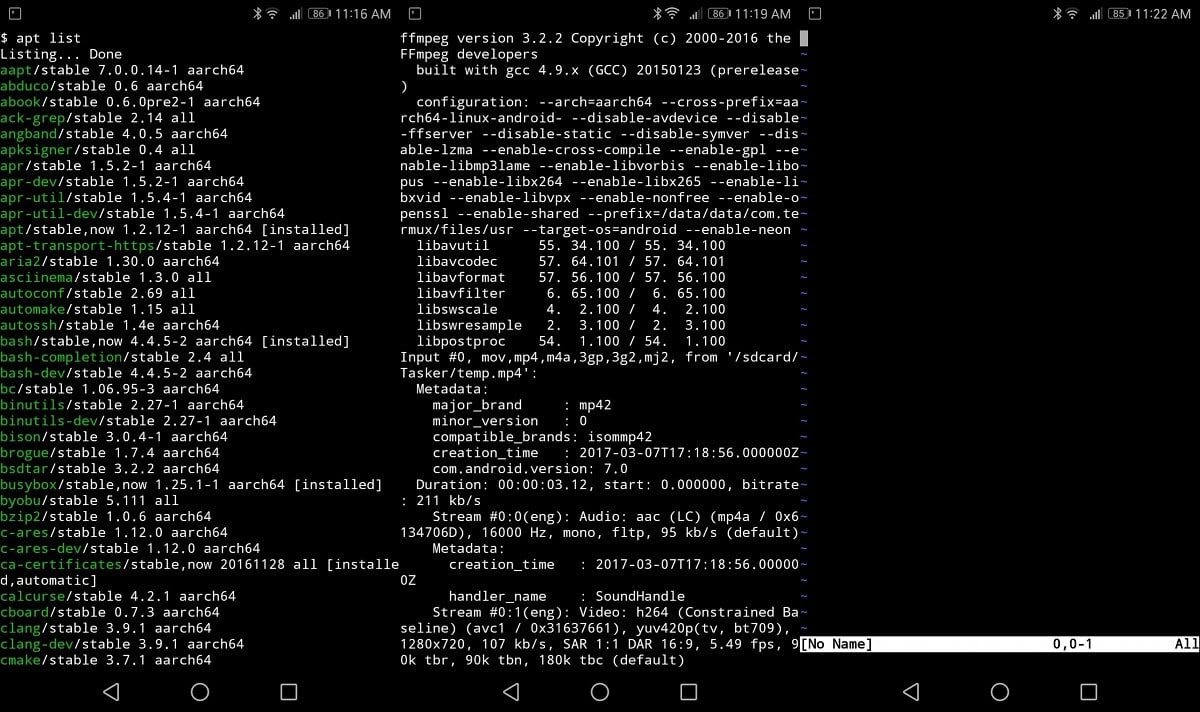This screenshot has width=1200, height=712.
Task: Click vim cursor block at top line
Action: click(804, 38)
